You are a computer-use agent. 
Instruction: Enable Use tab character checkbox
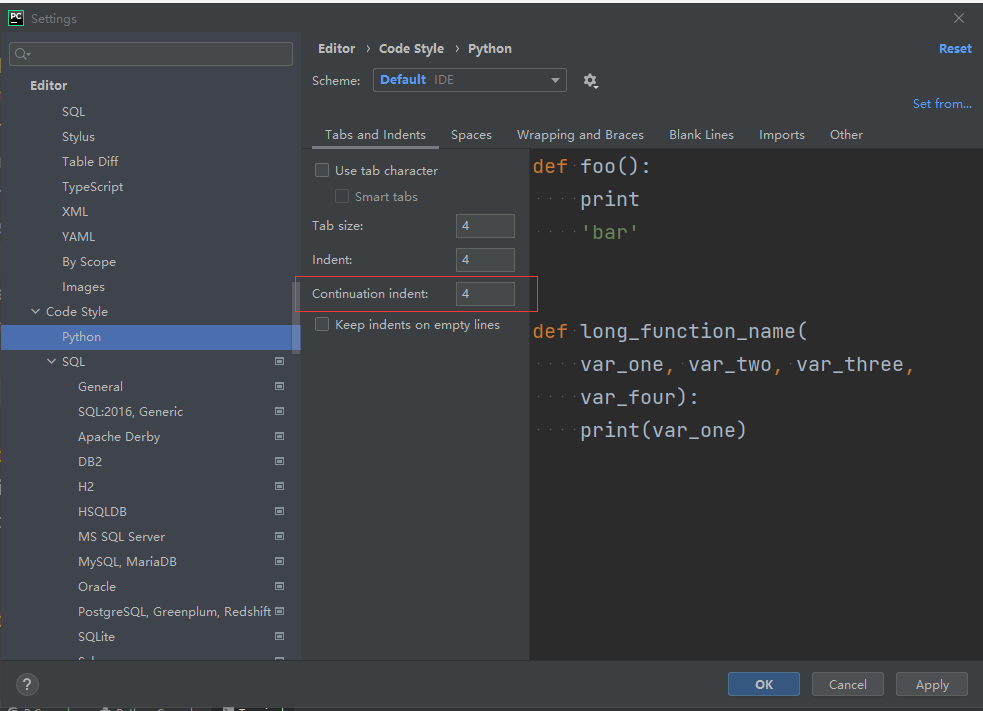click(322, 170)
